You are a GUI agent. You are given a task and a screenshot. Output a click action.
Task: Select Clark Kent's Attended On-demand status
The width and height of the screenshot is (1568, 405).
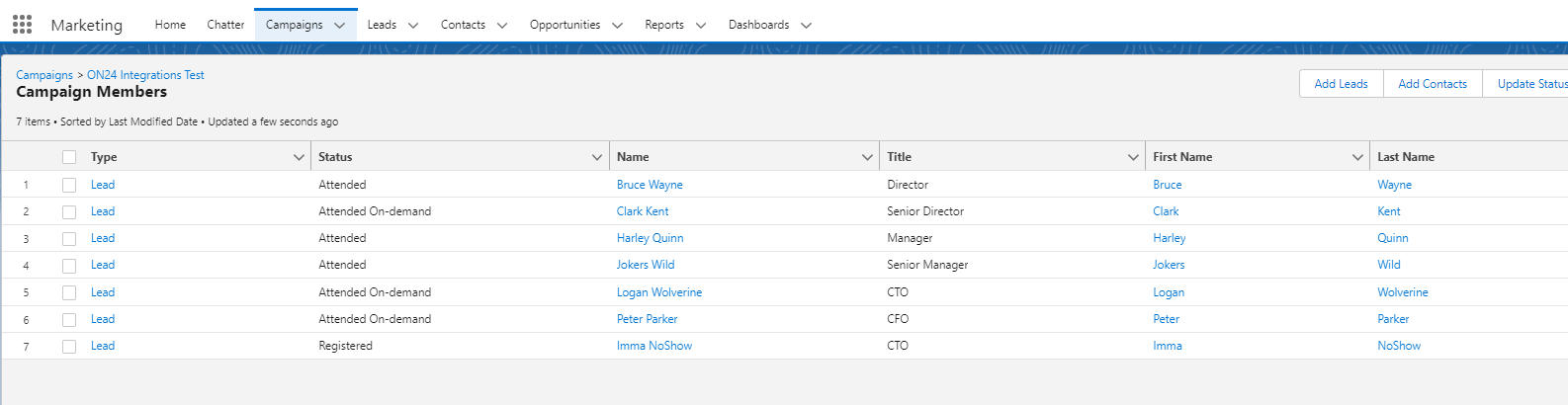tap(375, 211)
